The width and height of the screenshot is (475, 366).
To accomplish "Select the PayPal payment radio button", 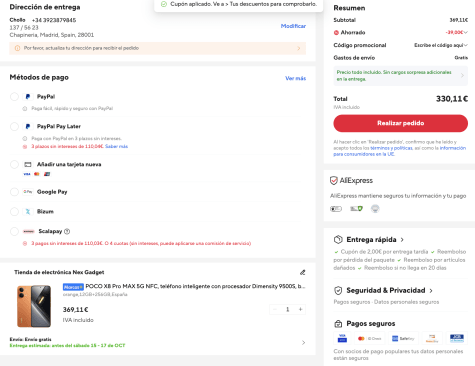I will pos(14,97).
